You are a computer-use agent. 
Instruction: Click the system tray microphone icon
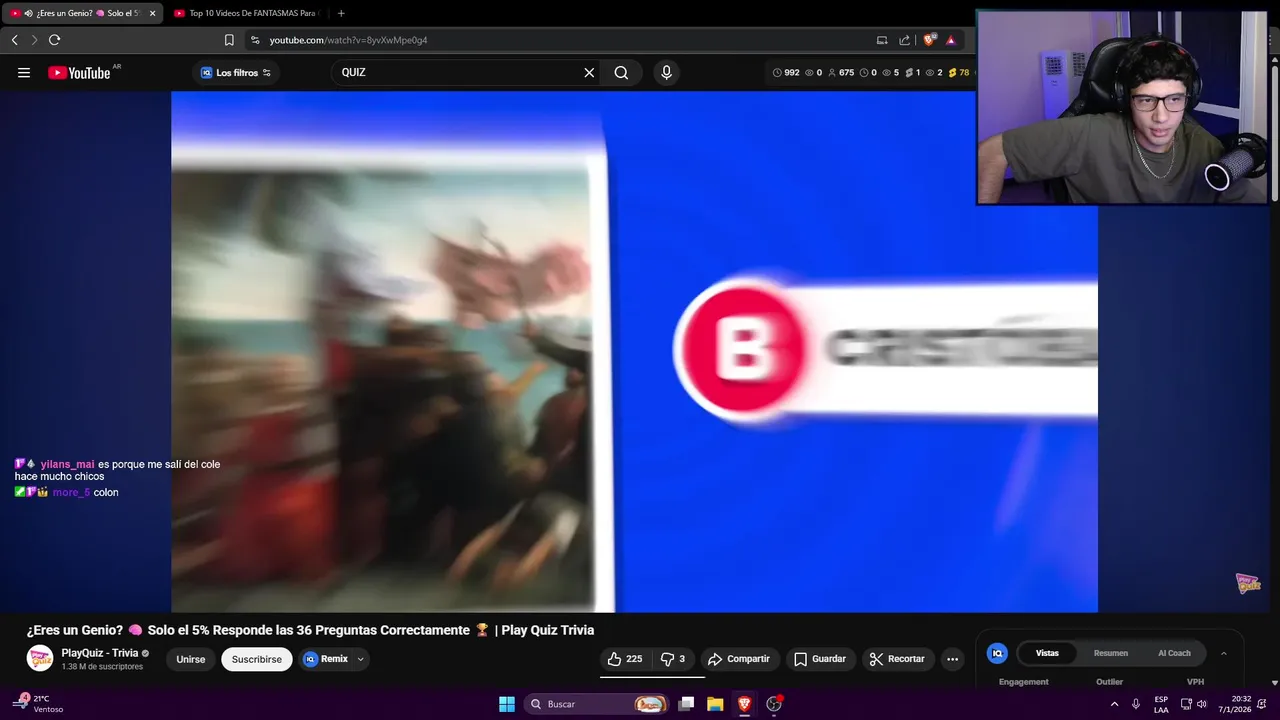(x=1136, y=704)
